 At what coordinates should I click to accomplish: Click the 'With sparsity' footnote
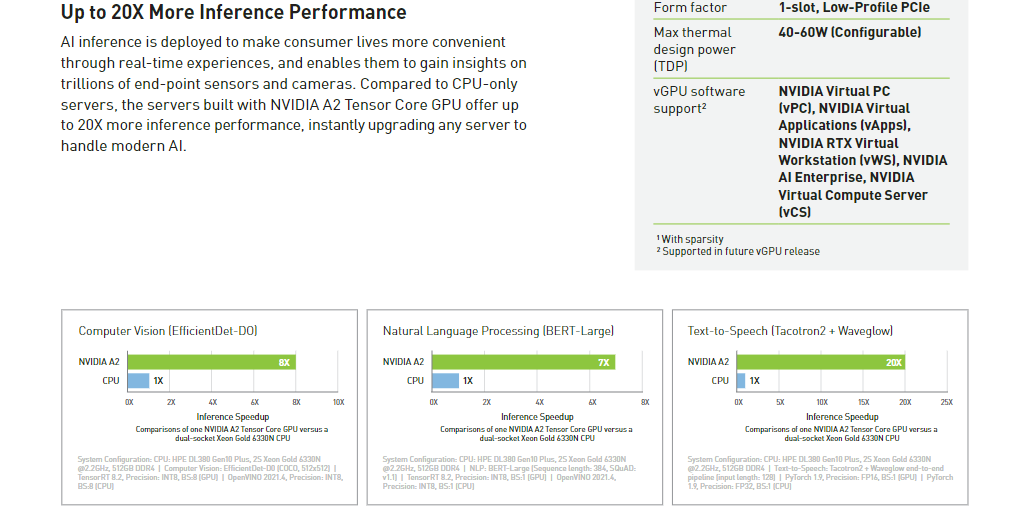[690, 240]
